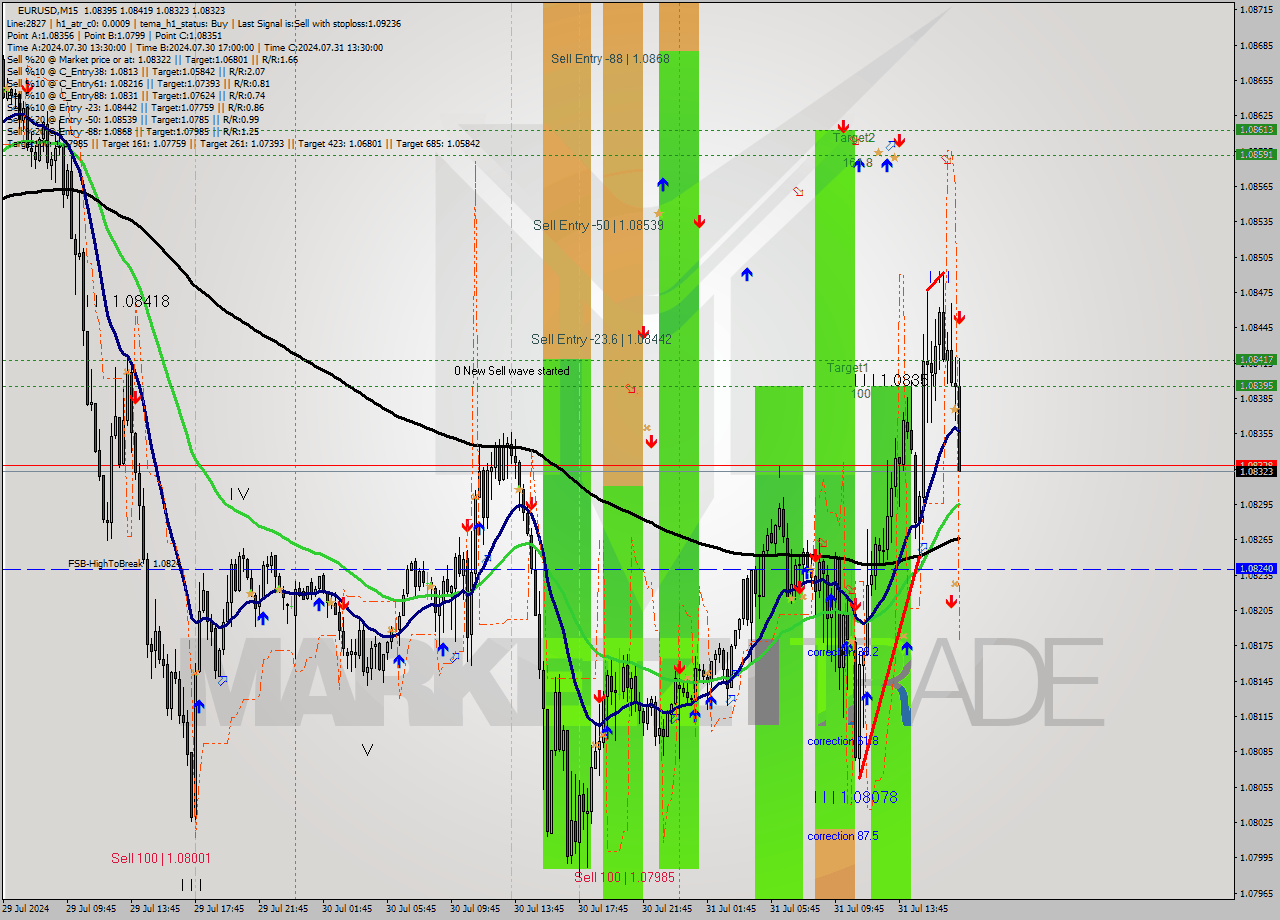
Task: Select the green 1.08395 price axis tag
Action: pos(1256,385)
